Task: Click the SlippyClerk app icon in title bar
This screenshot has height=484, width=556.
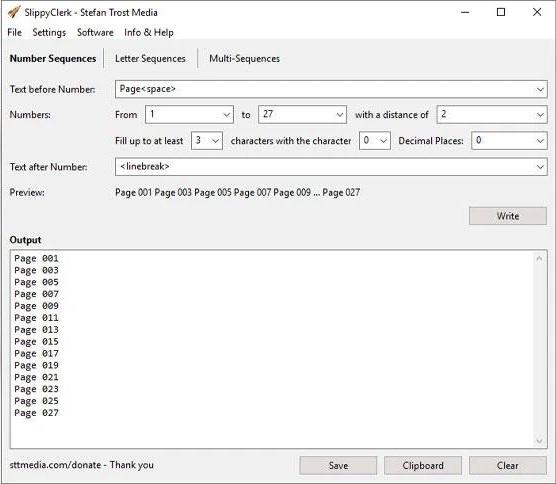Action: pyautogui.click(x=14, y=12)
